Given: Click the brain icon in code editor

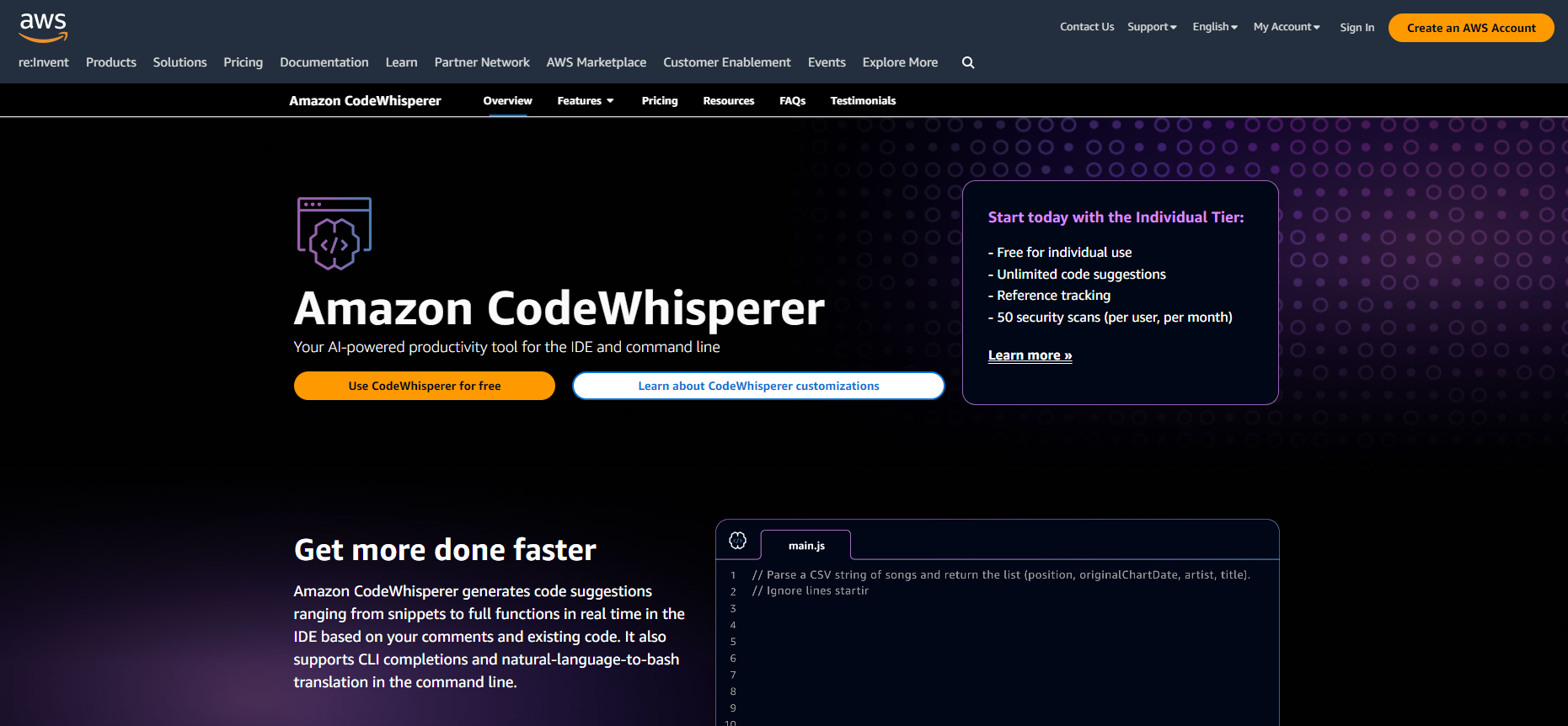Looking at the screenshot, I should tap(738, 541).
